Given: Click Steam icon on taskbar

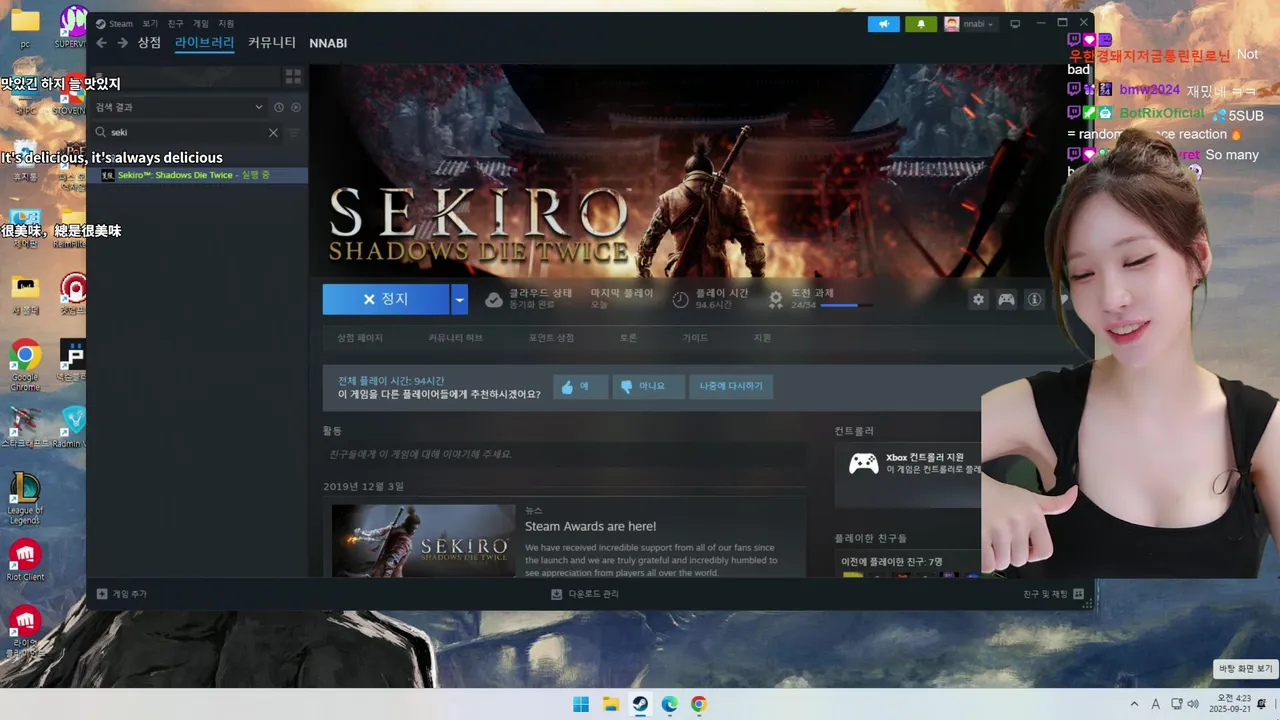Looking at the screenshot, I should point(640,704).
